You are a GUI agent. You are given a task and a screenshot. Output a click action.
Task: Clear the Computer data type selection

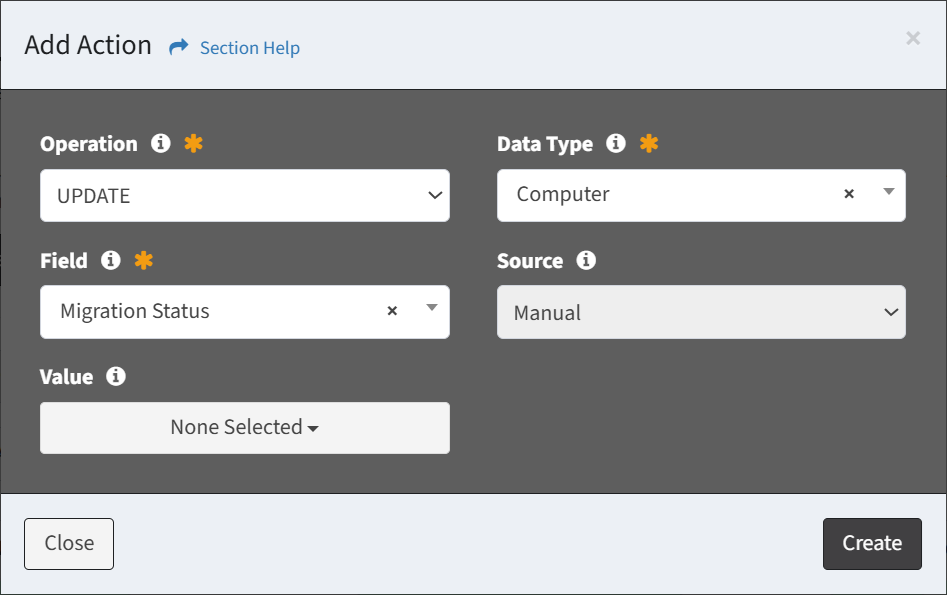pyautogui.click(x=849, y=194)
